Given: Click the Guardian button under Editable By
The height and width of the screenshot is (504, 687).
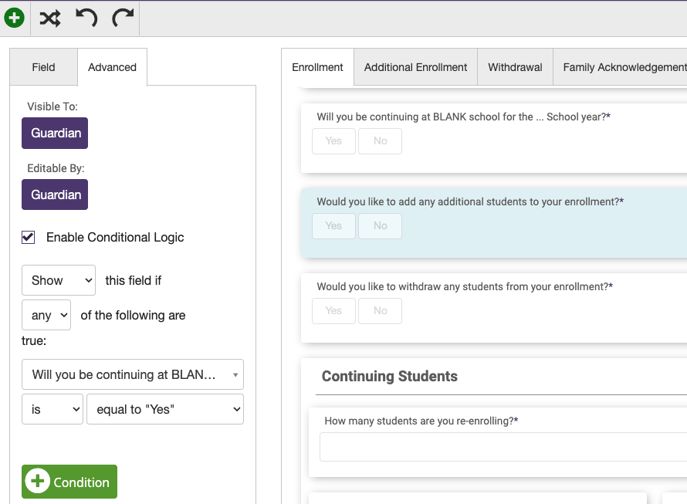Looking at the screenshot, I should (x=55, y=195).
